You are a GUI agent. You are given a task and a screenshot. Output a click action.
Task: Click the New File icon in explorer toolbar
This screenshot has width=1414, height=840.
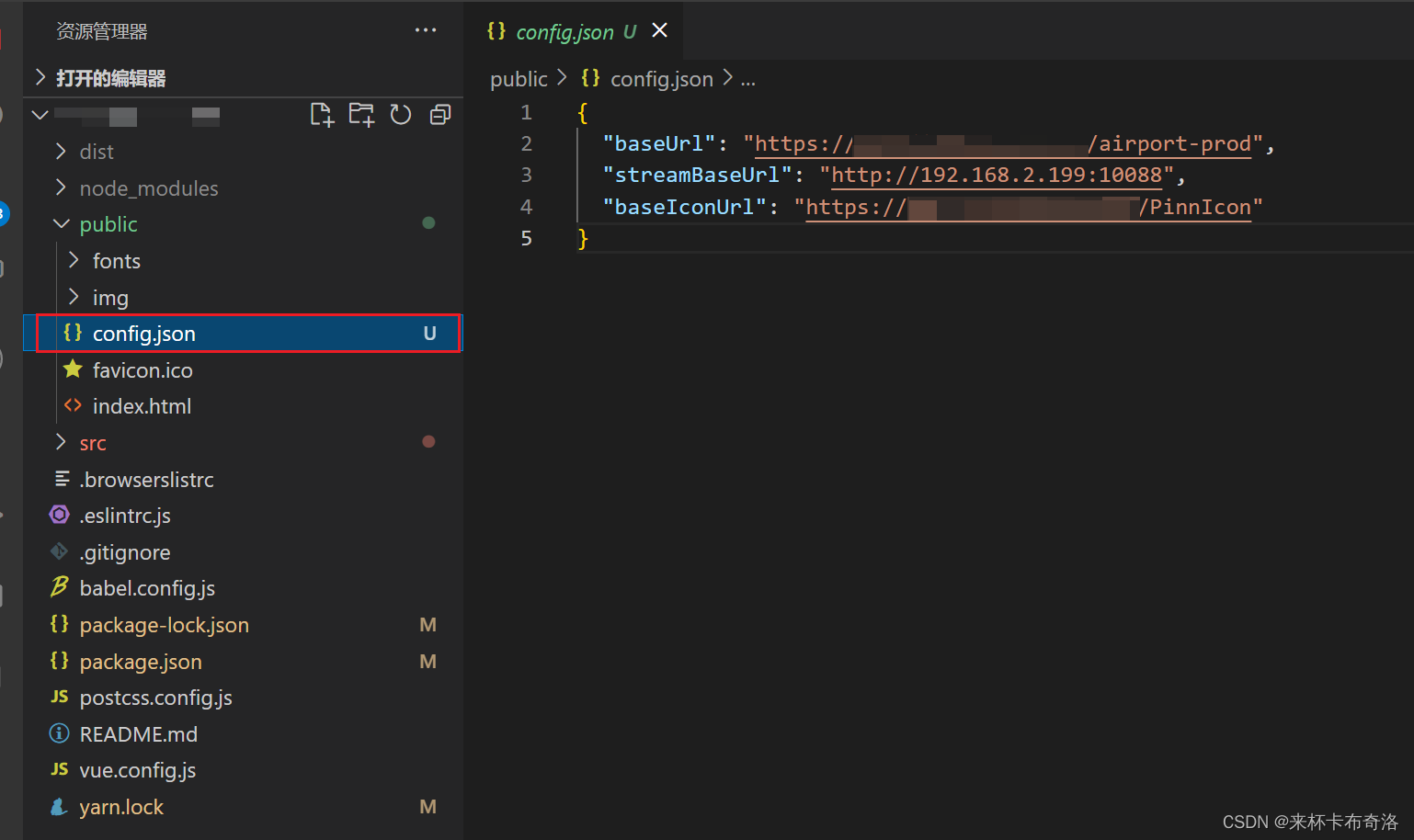click(x=322, y=115)
